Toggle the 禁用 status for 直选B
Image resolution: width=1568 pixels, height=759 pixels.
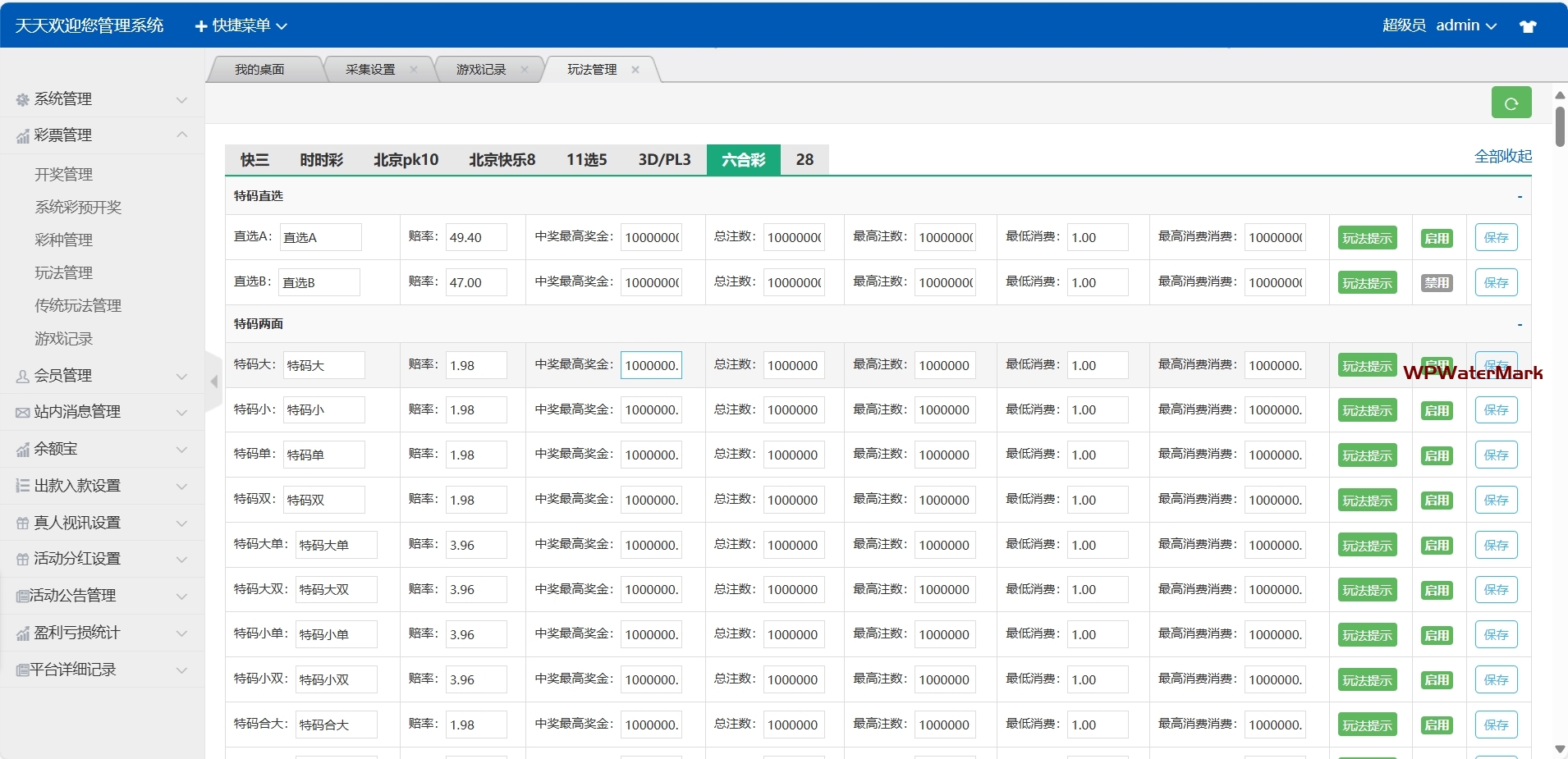pos(1437,283)
